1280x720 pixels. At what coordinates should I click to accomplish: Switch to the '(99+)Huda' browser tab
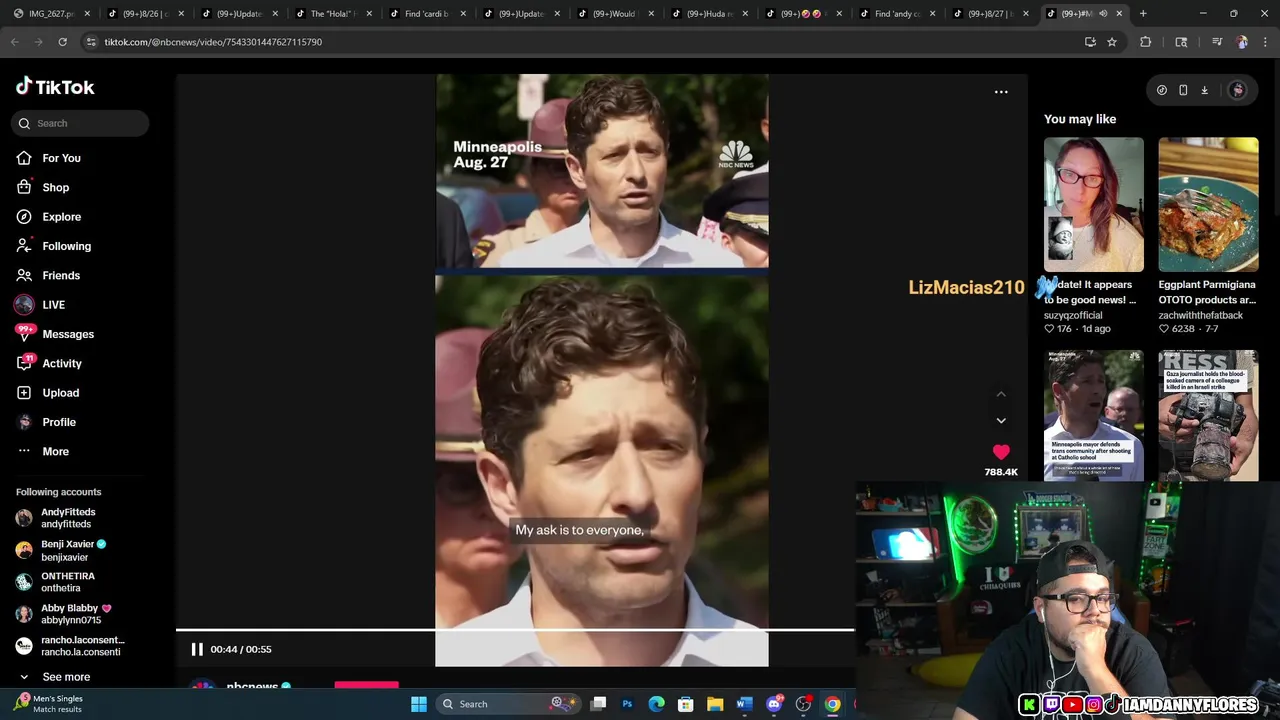pos(710,13)
